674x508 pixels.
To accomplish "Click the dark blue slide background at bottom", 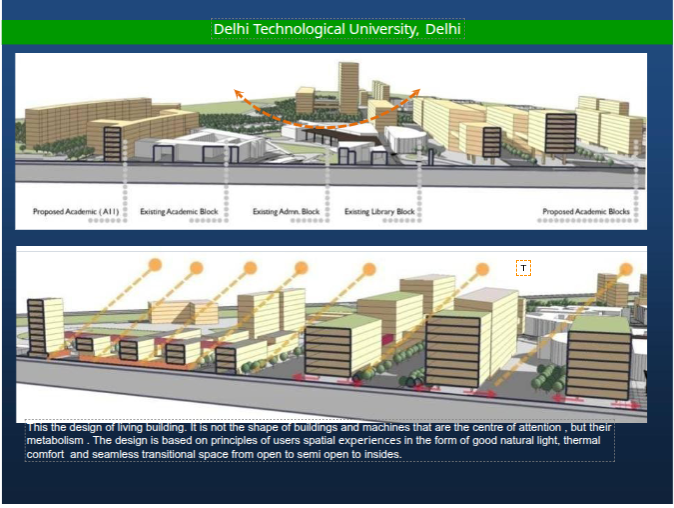I will [x=330, y=485].
